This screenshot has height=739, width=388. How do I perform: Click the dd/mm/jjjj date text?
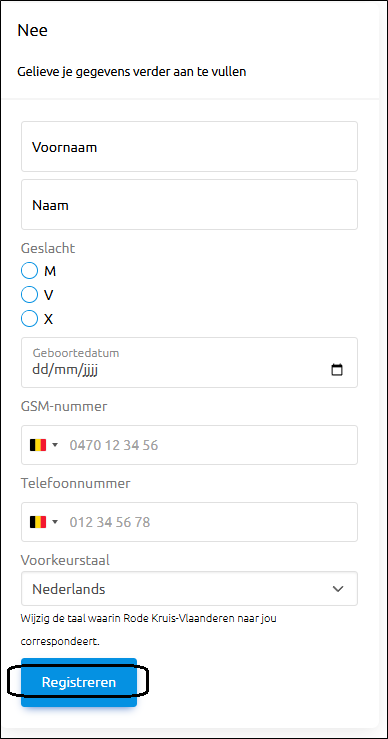click(x=65, y=369)
